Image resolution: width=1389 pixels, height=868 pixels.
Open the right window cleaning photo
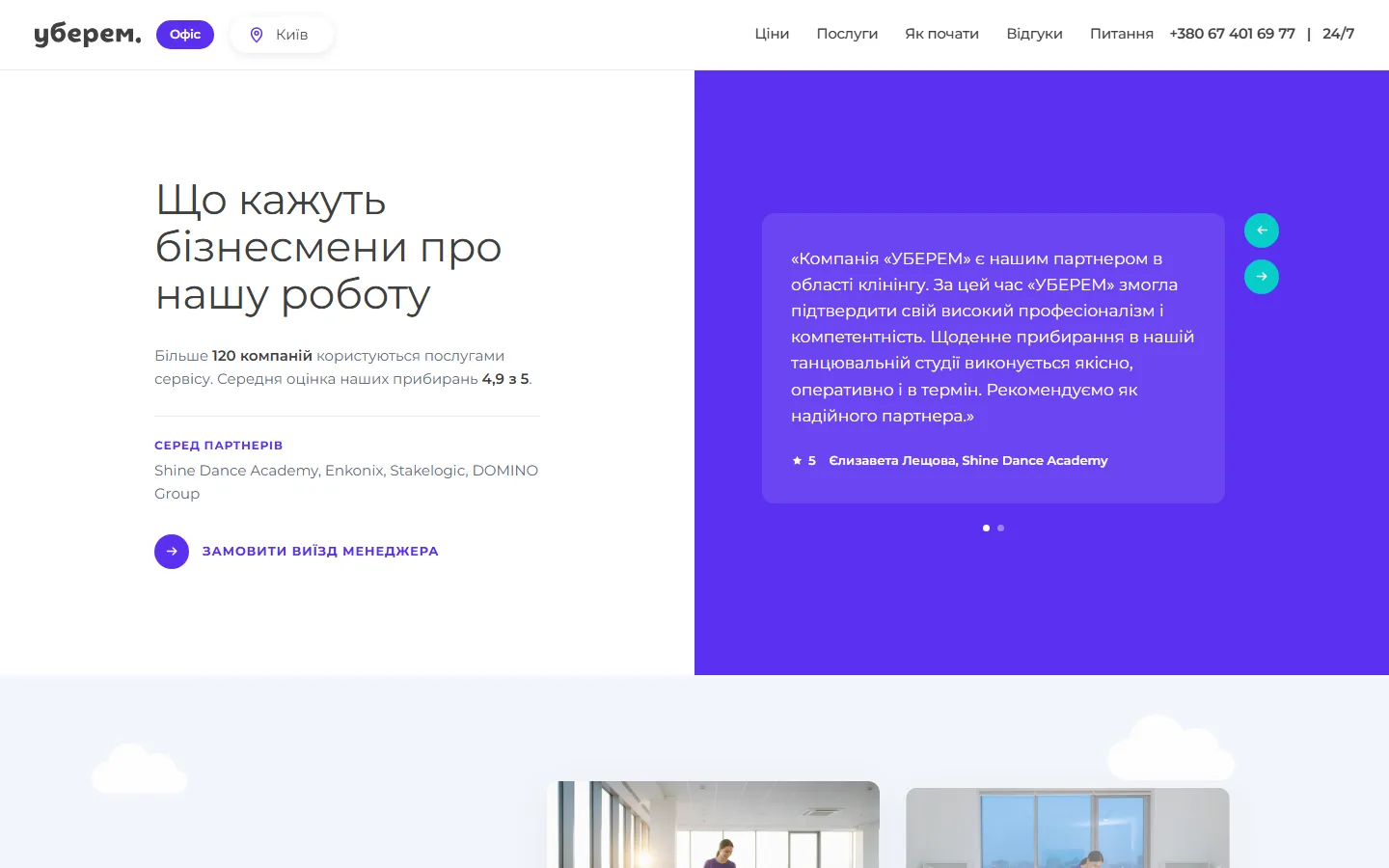(1068, 827)
